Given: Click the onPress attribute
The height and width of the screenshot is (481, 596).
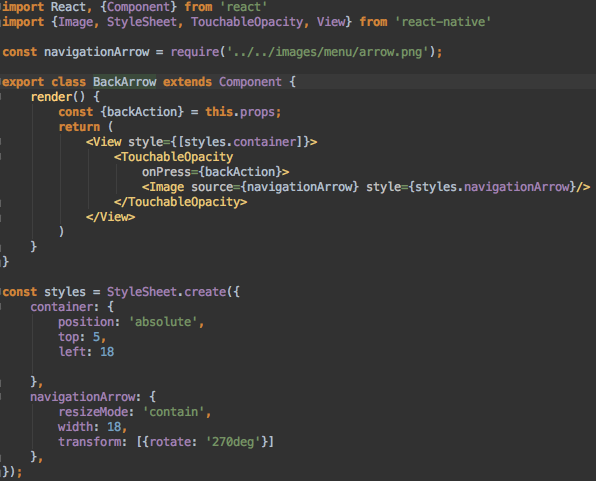Looking at the screenshot, I should [x=166, y=172].
